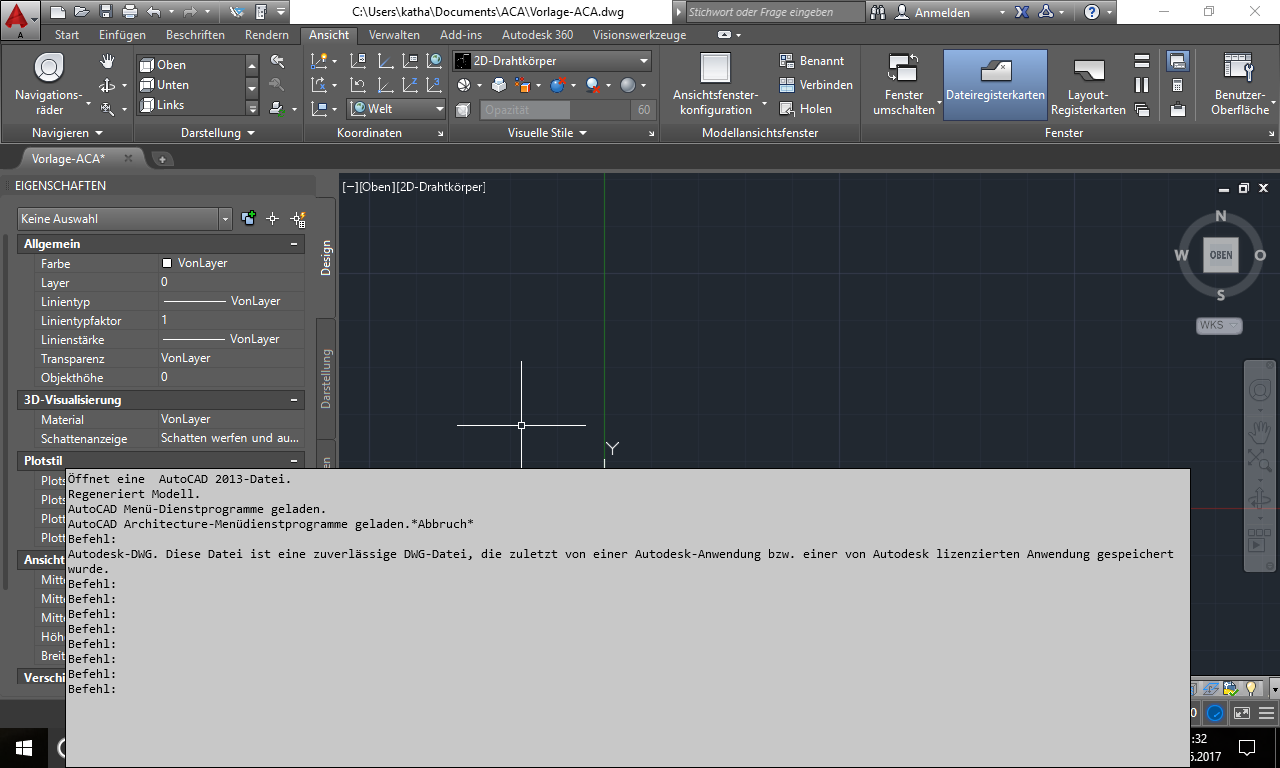Open the Keine Auswahl selection dropdown
The height and width of the screenshot is (768, 1280).
124,219
